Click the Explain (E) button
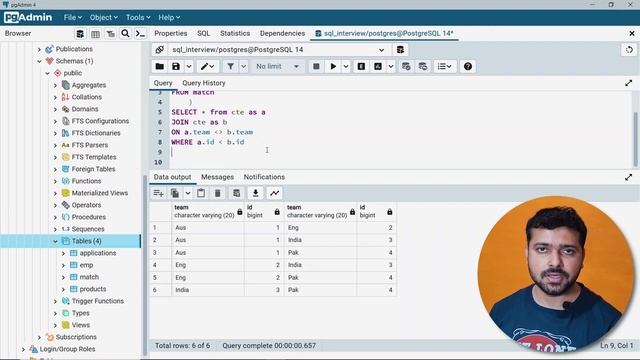Image resolution: width=640 pixels, height=360 pixels. 361,66
